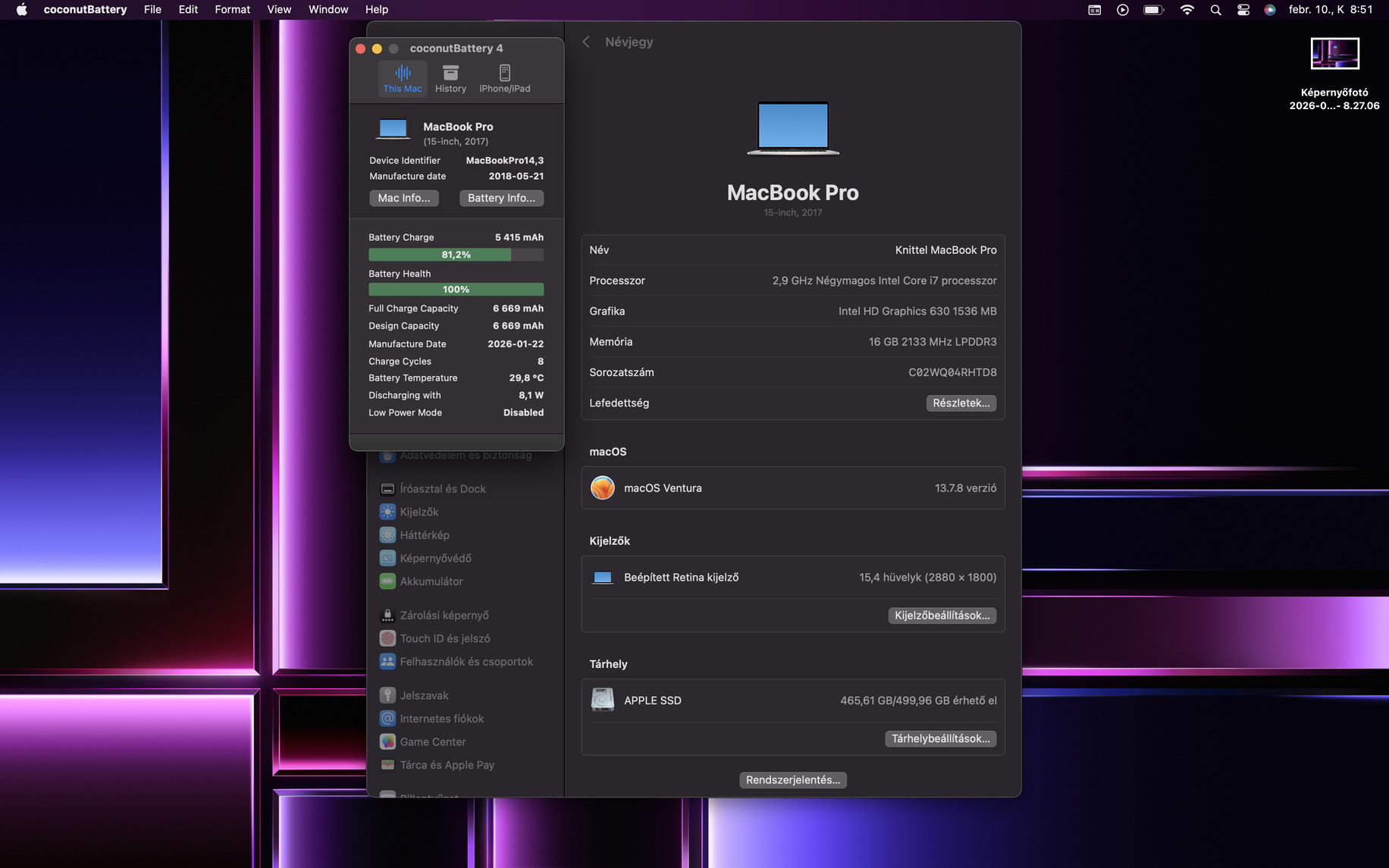Viewport: 1389px width, 868px height.
Task: Click the Siri icon in the menu bar
Action: point(1270,10)
